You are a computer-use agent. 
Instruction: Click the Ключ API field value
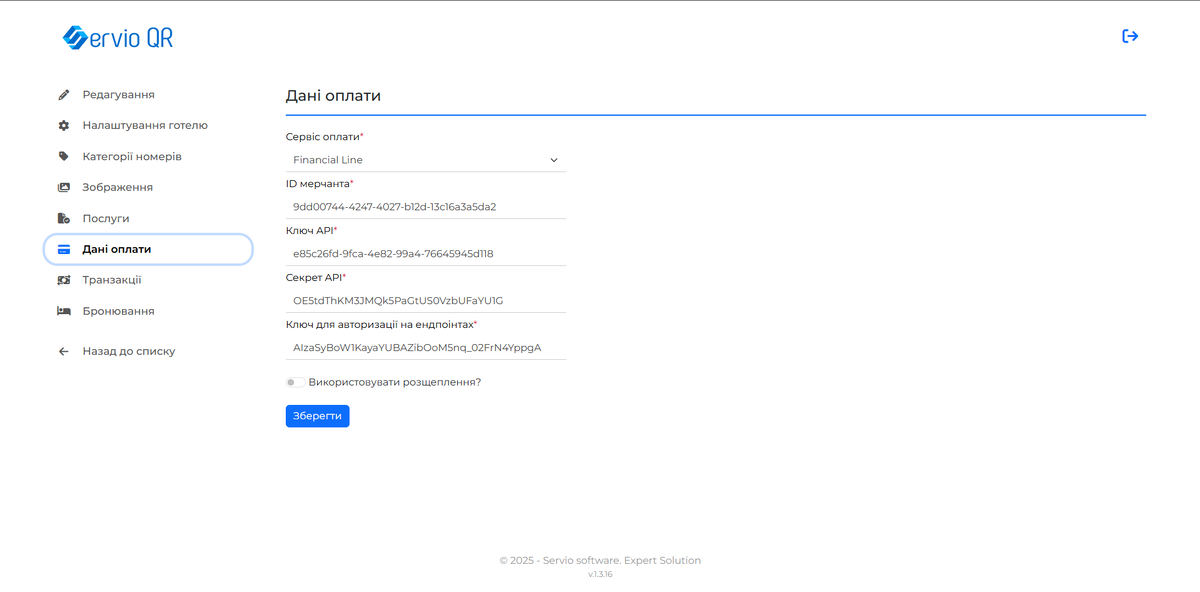pos(425,253)
